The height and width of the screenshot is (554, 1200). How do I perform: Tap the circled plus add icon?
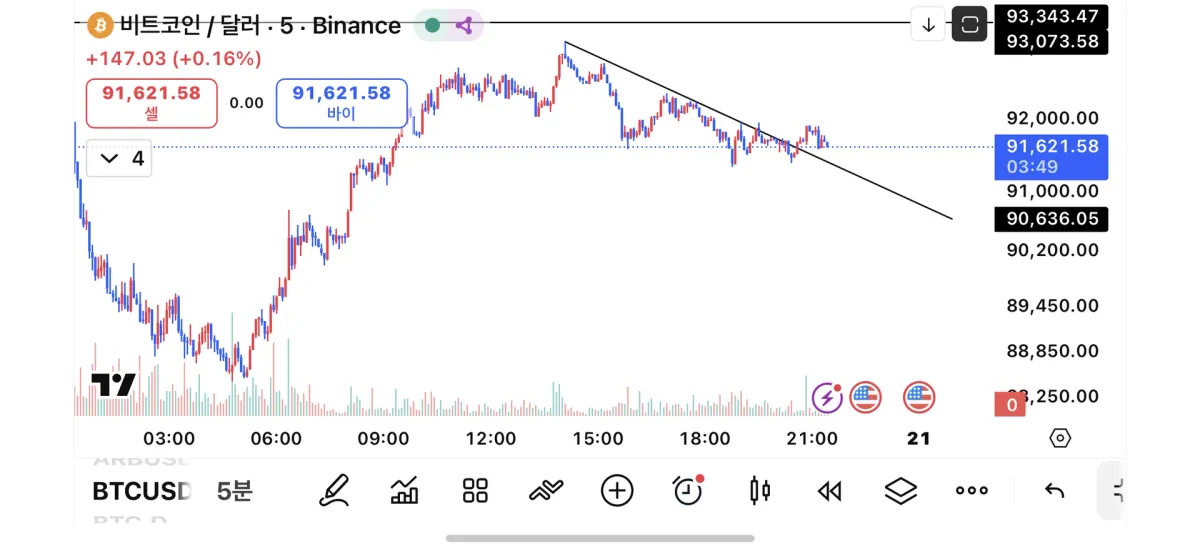tap(617, 490)
